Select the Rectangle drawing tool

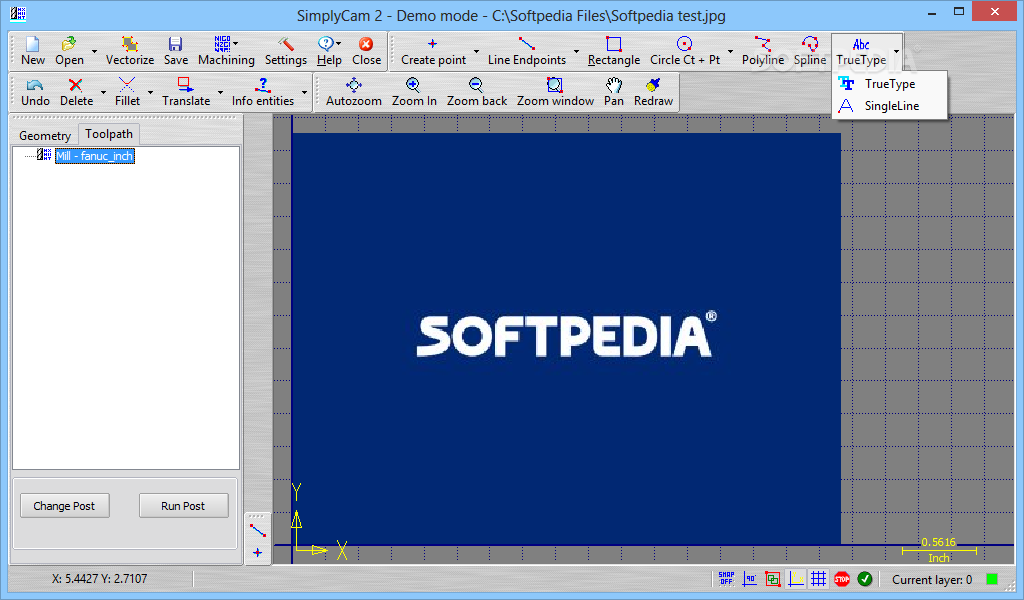tap(613, 51)
